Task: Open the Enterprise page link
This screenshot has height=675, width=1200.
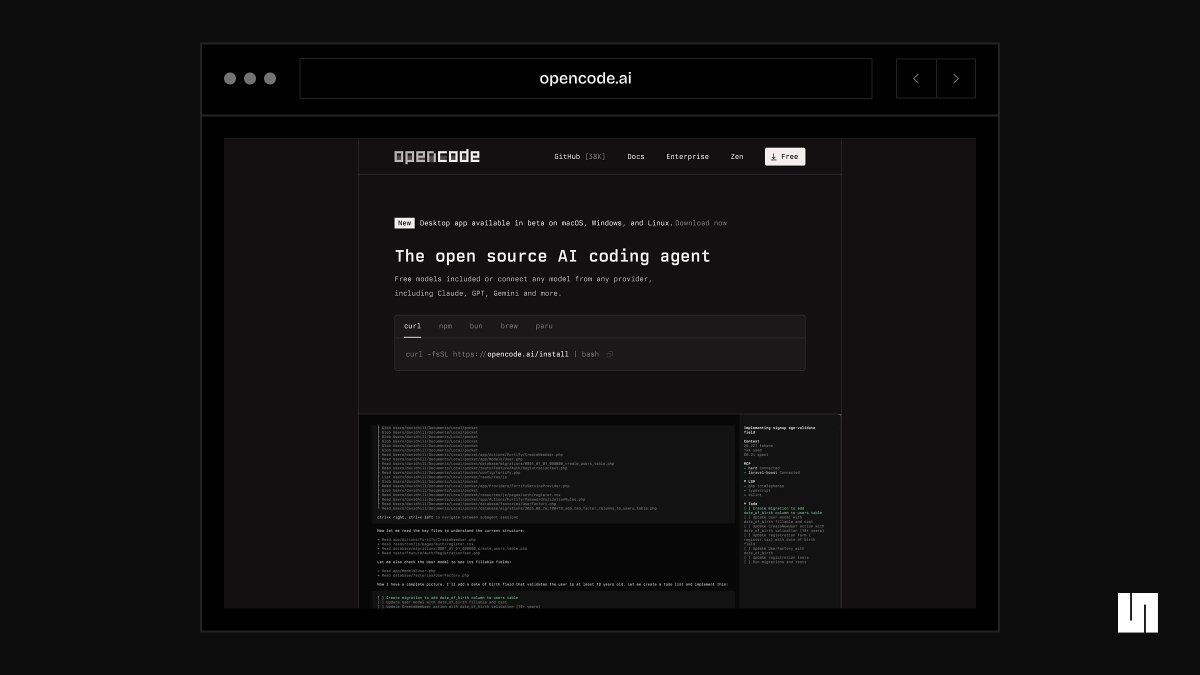Action: tap(687, 157)
